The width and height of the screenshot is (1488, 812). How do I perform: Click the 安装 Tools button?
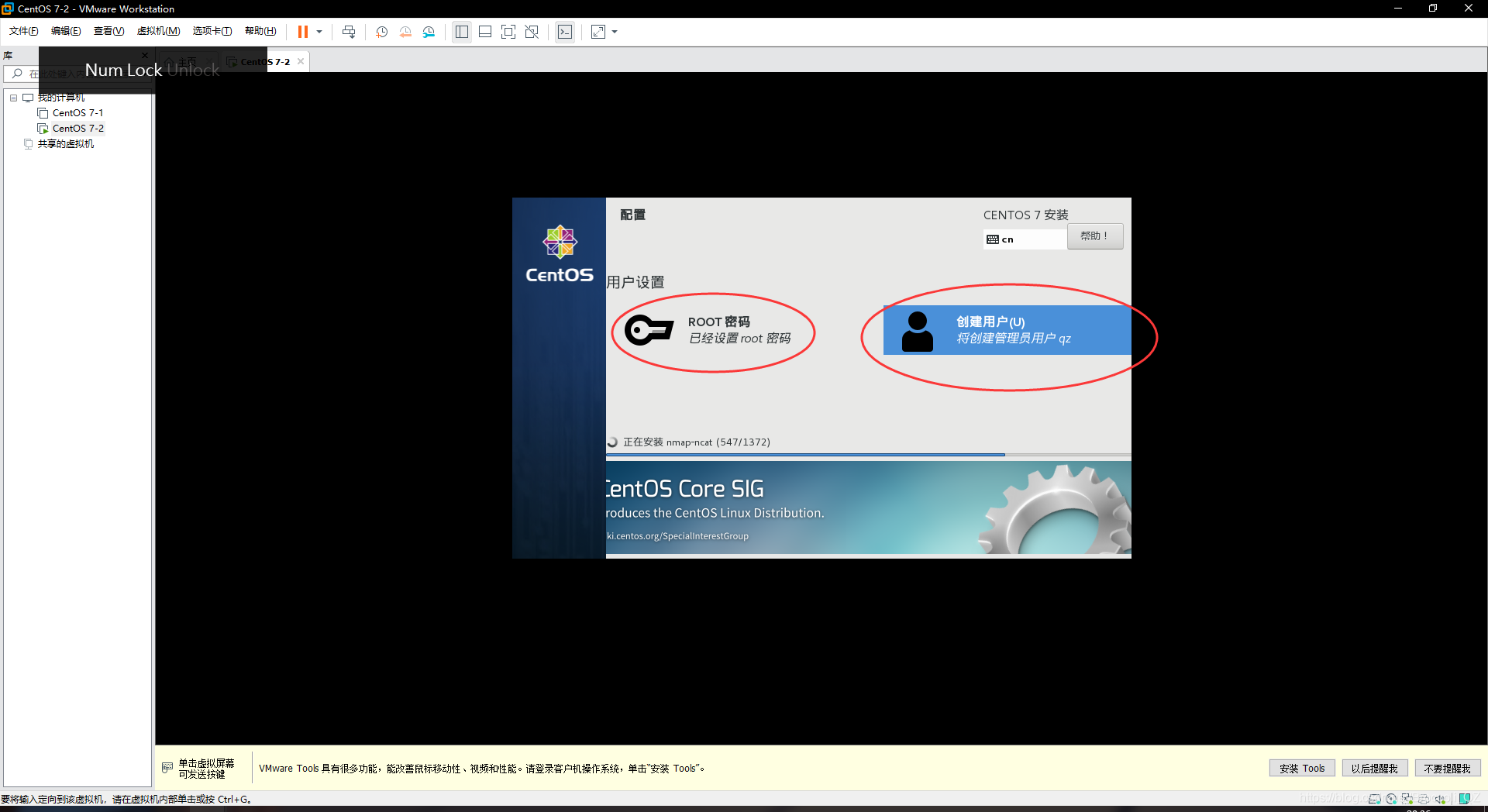pyautogui.click(x=1302, y=769)
